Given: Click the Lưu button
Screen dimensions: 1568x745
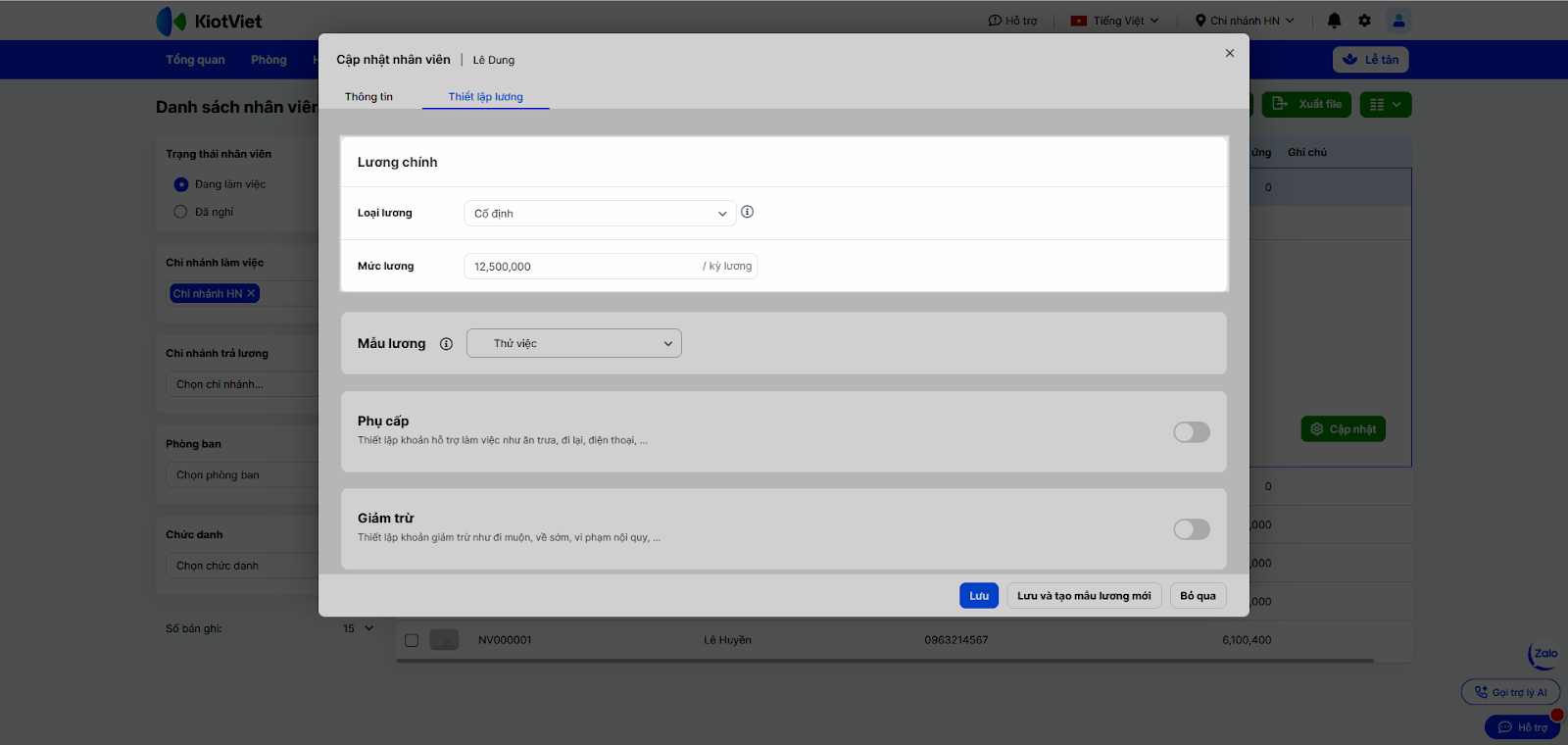Looking at the screenshot, I should 978,596.
